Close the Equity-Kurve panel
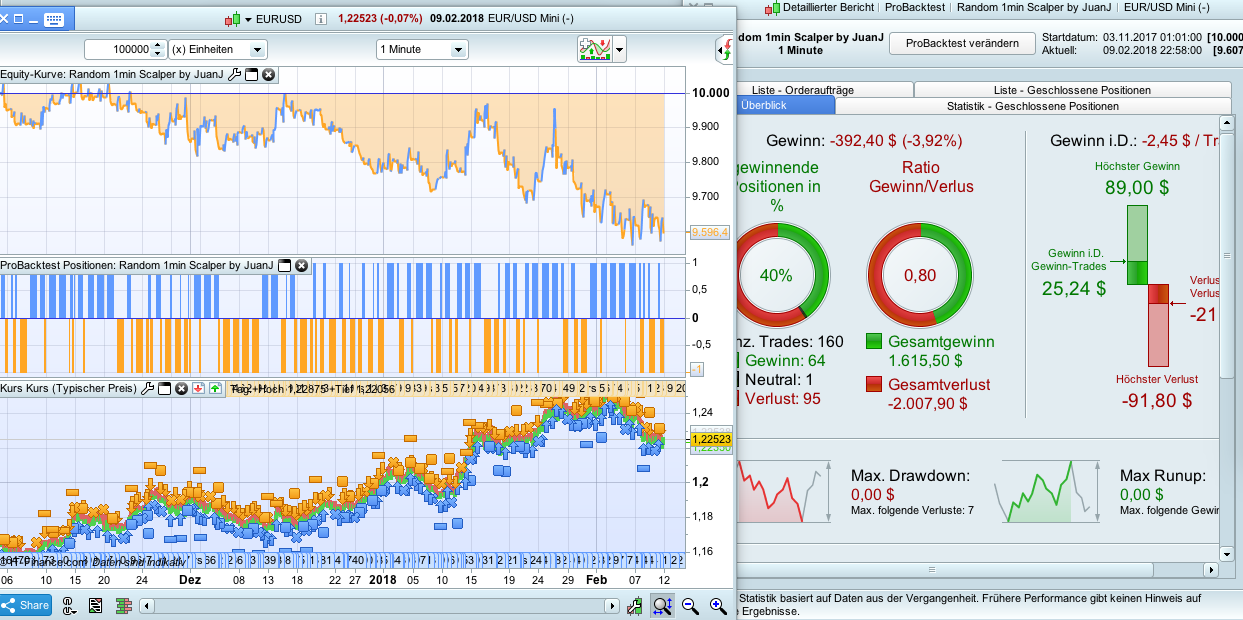 point(269,74)
